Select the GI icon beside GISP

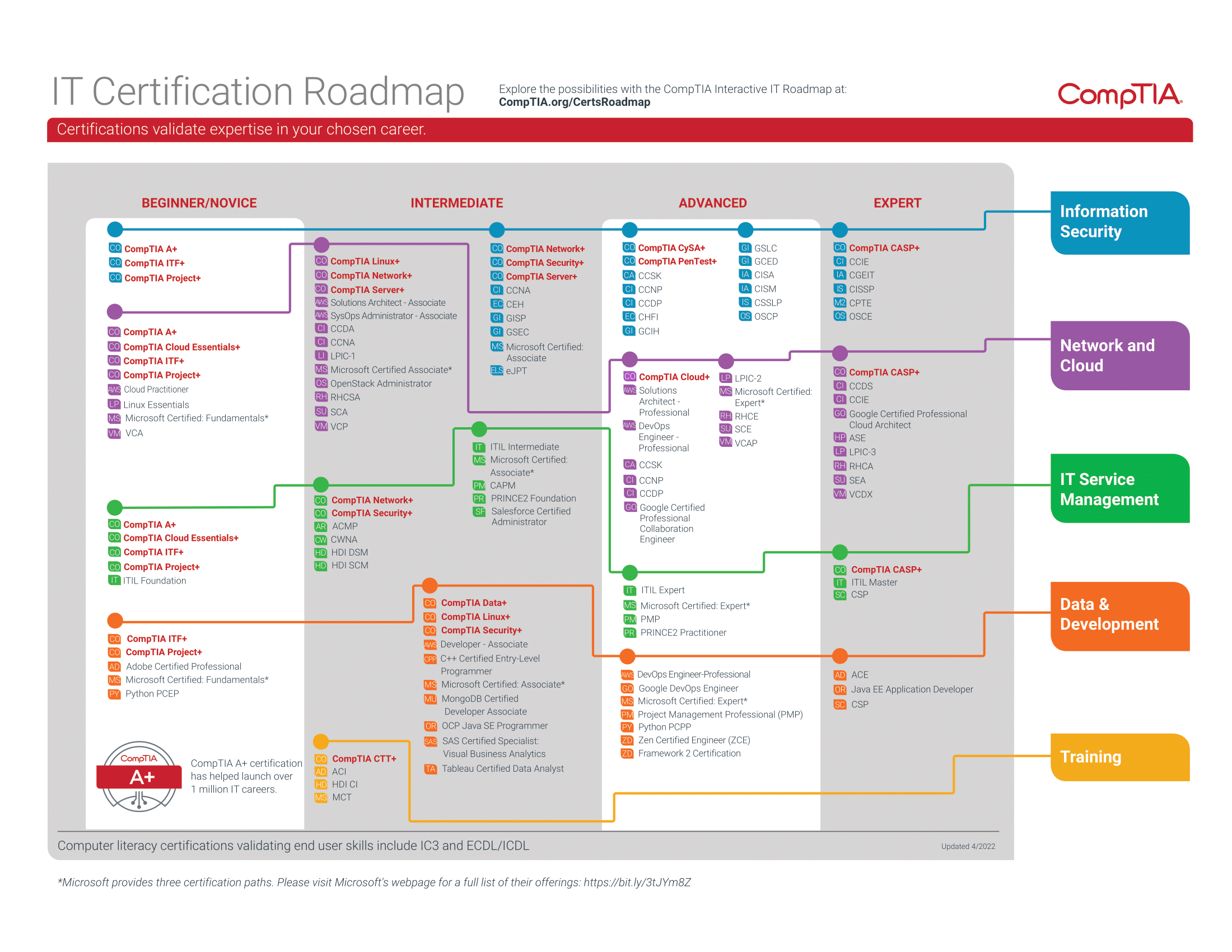[497, 318]
